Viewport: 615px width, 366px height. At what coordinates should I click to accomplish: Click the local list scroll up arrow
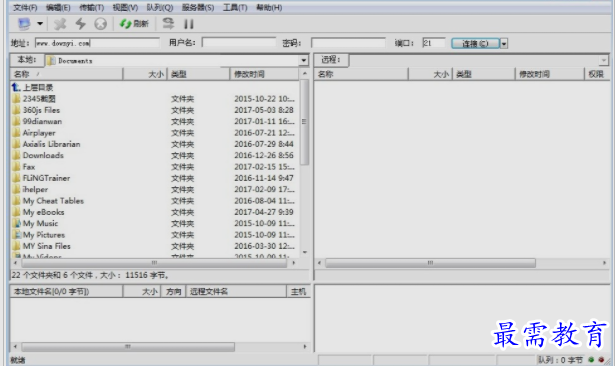[x=304, y=73]
